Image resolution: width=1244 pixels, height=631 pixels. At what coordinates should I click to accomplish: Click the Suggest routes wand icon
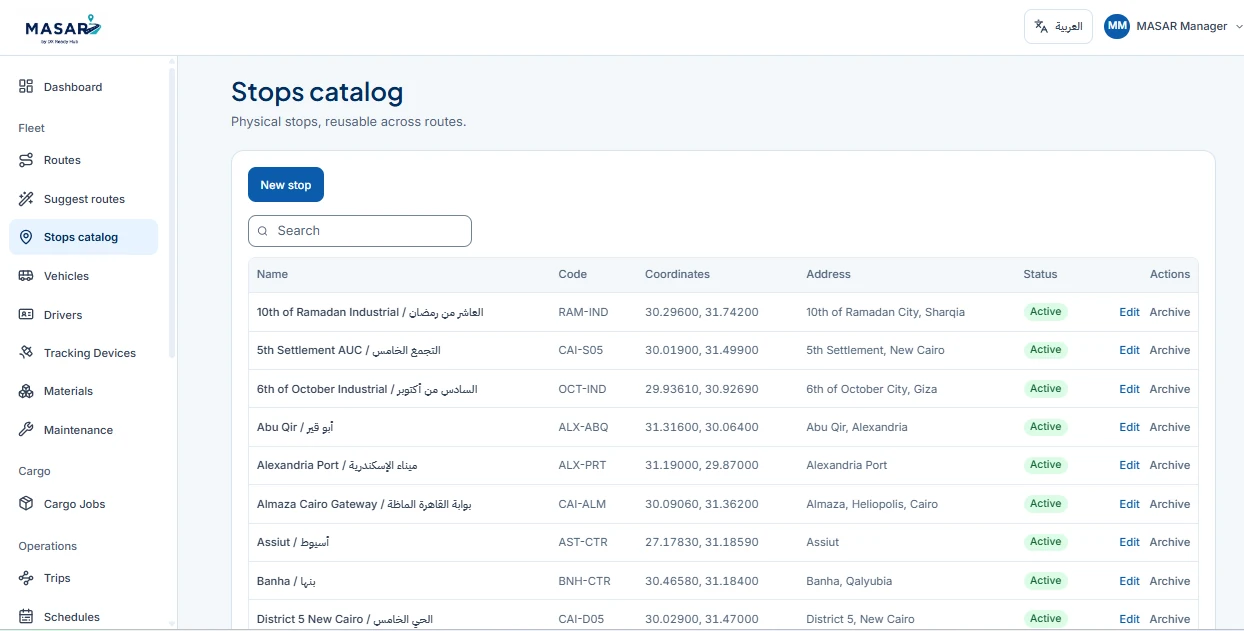tap(26, 199)
